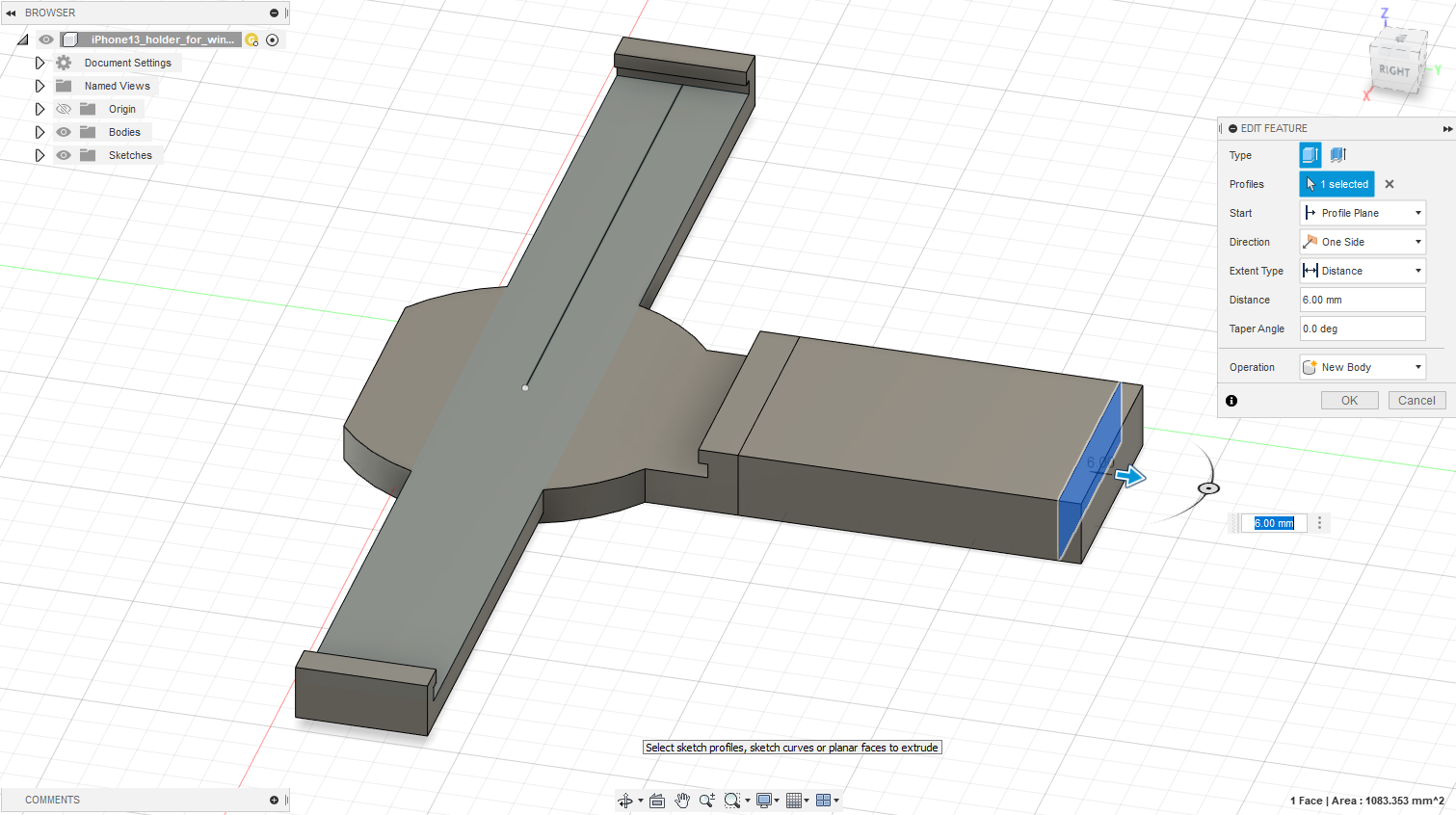Collapse the iPhone13 holder root tree node

point(22,39)
